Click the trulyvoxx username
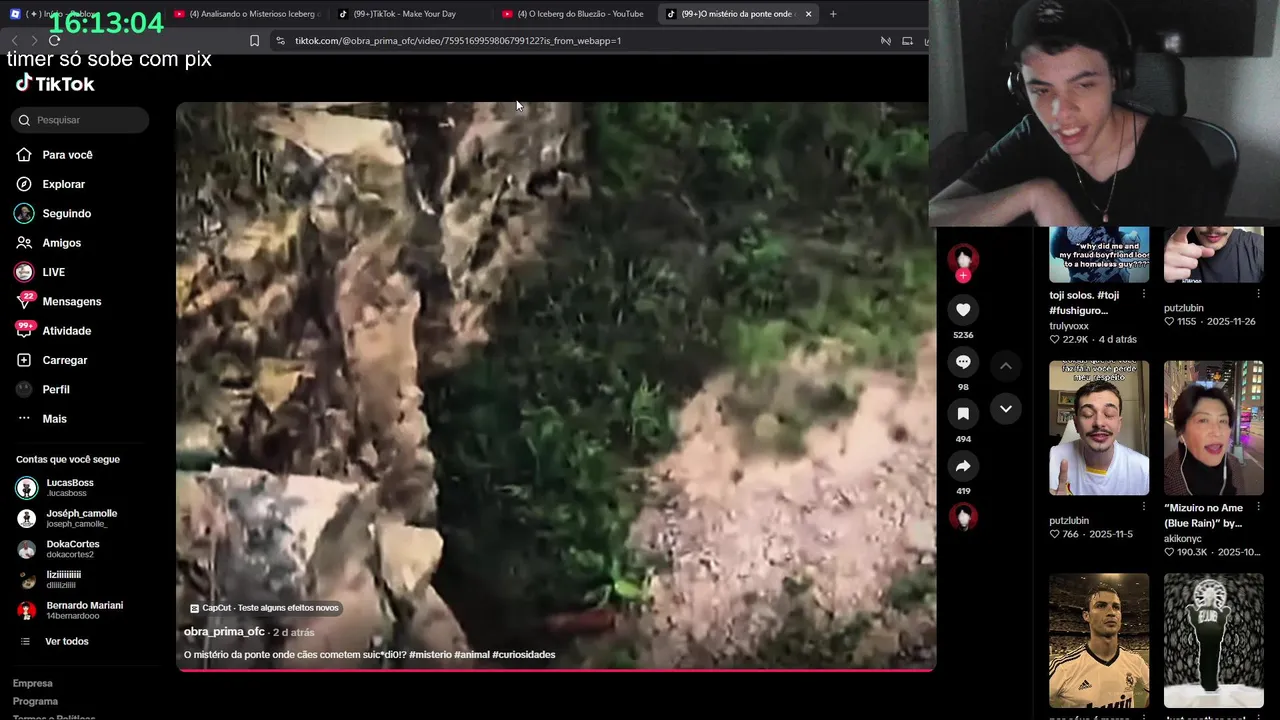 [x=1069, y=326]
